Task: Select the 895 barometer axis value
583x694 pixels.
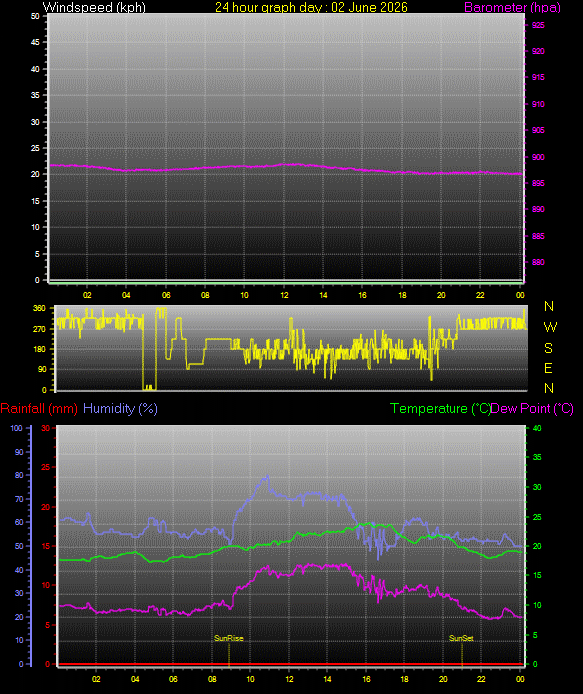Action: 538,183
